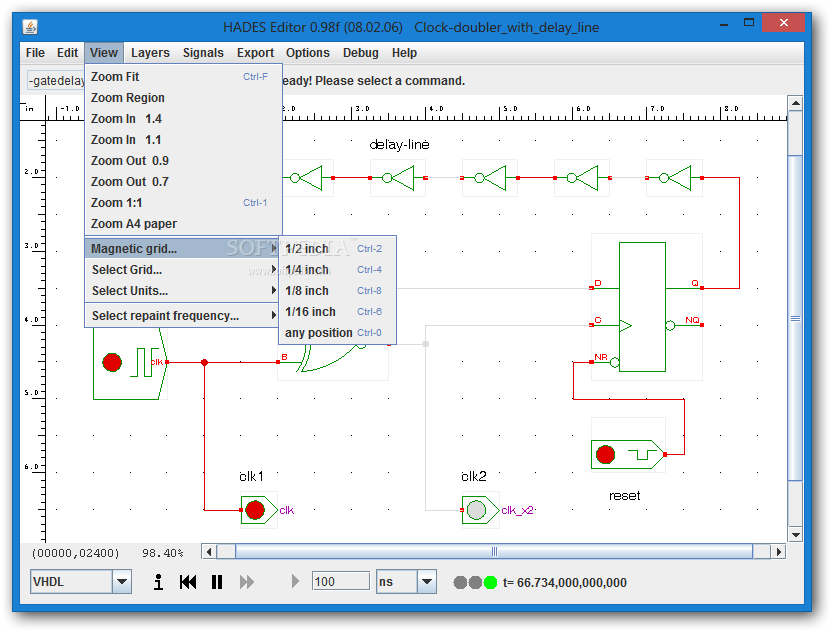Screen dimensions: 832x632
Task: Click the horizontal scrollbar left arrow
Action: tap(209, 552)
